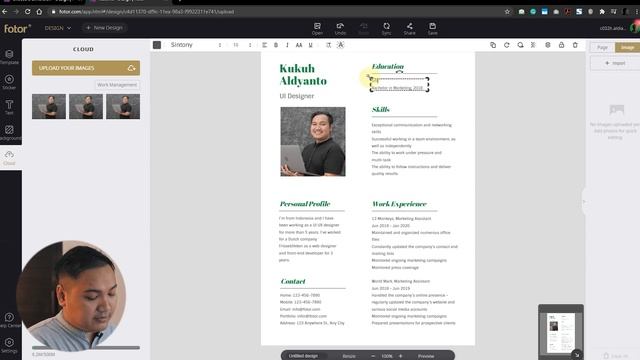Viewport: 640px width, 360px height.
Task: Click the Preview button
Action: click(x=426, y=356)
